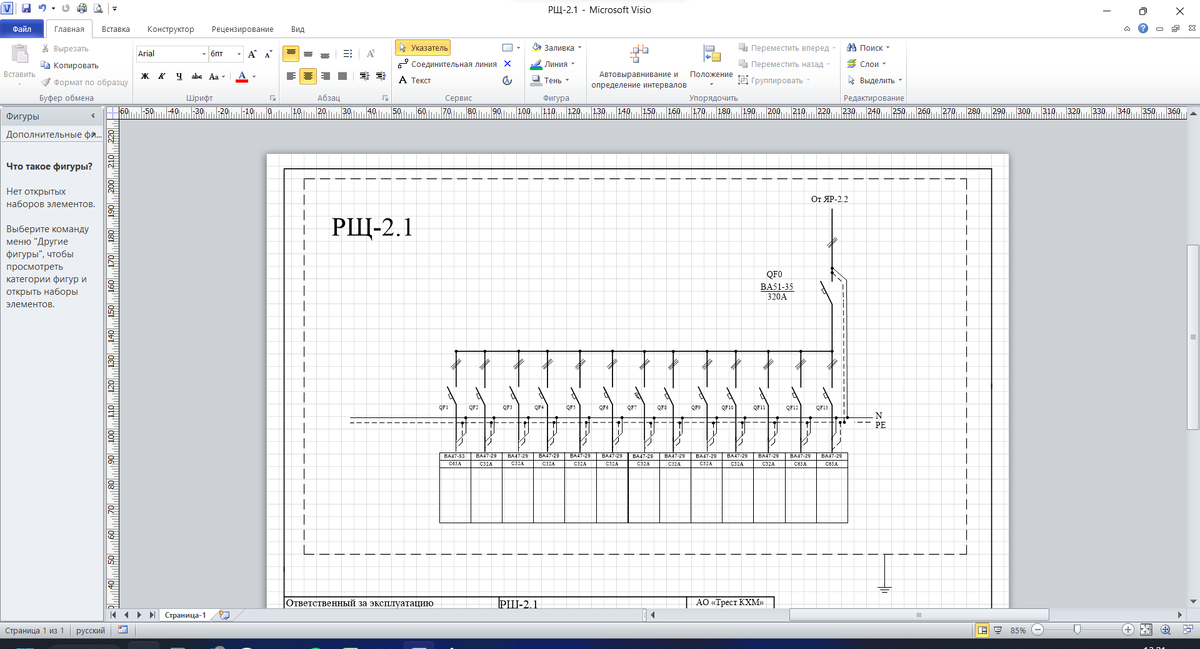Toggle underline text formatting
This screenshot has width=1200, height=649.
click(x=179, y=76)
